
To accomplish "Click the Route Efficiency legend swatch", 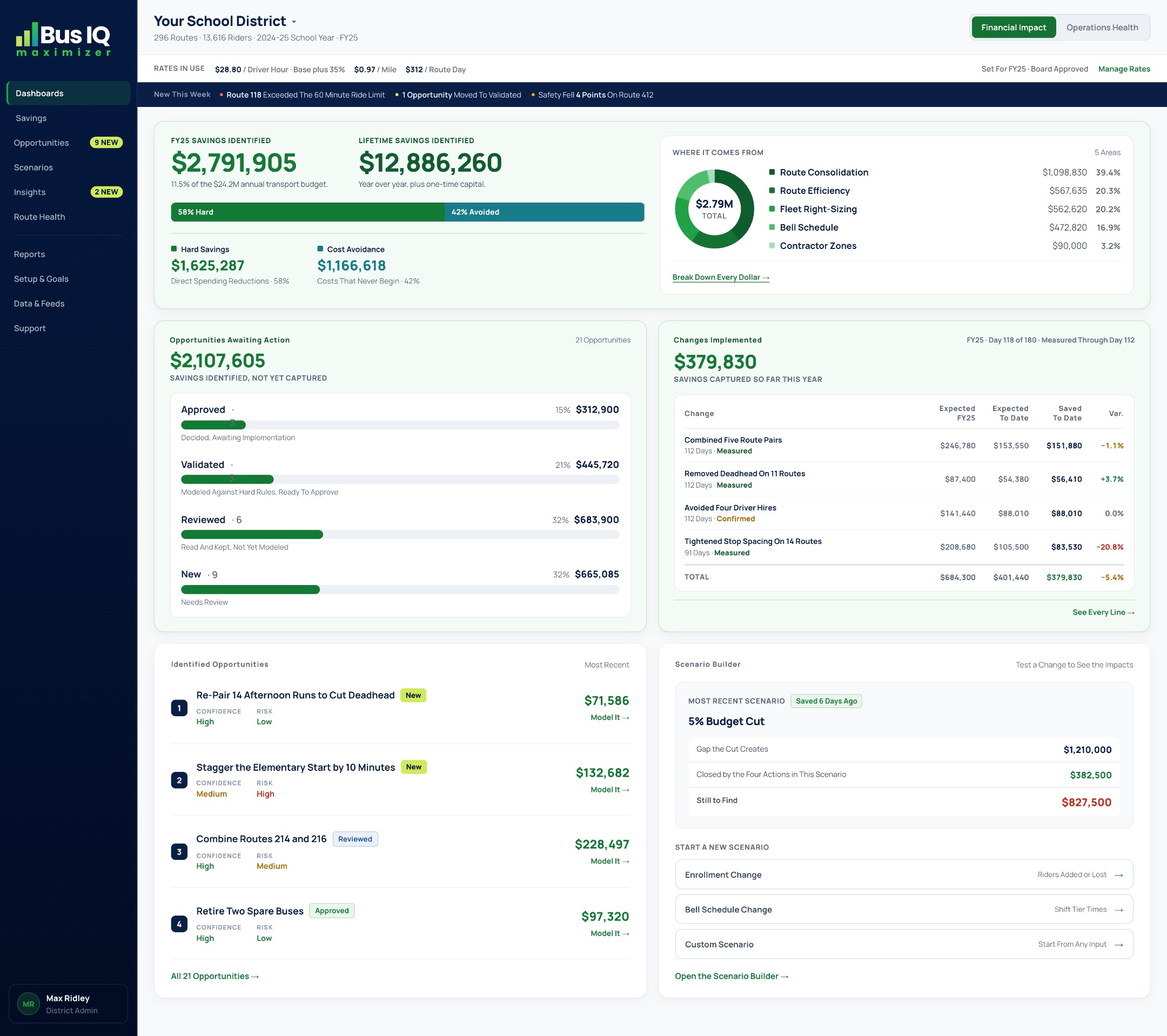I will (772, 190).
